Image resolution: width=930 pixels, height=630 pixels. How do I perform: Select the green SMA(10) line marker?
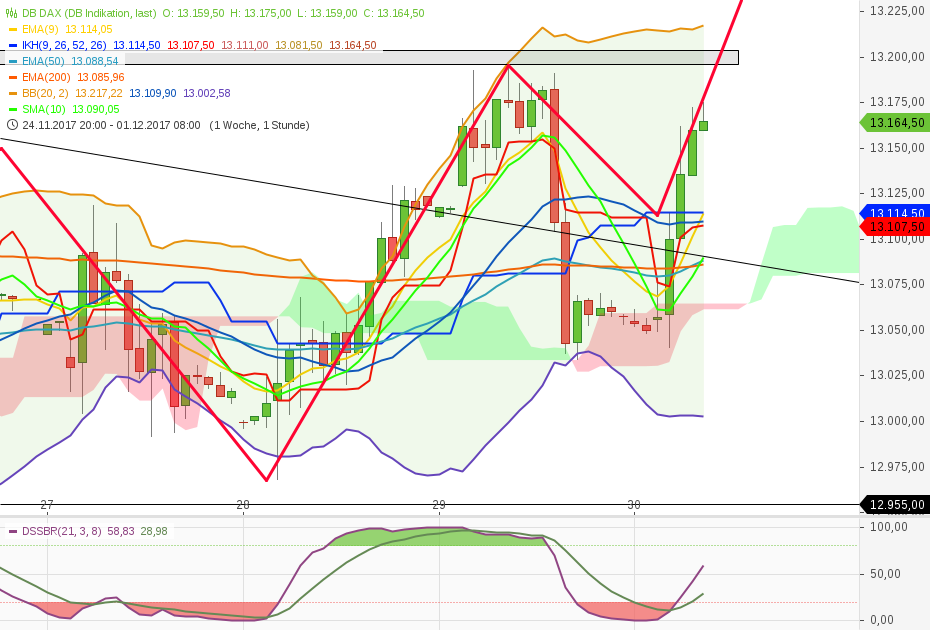point(14,107)
